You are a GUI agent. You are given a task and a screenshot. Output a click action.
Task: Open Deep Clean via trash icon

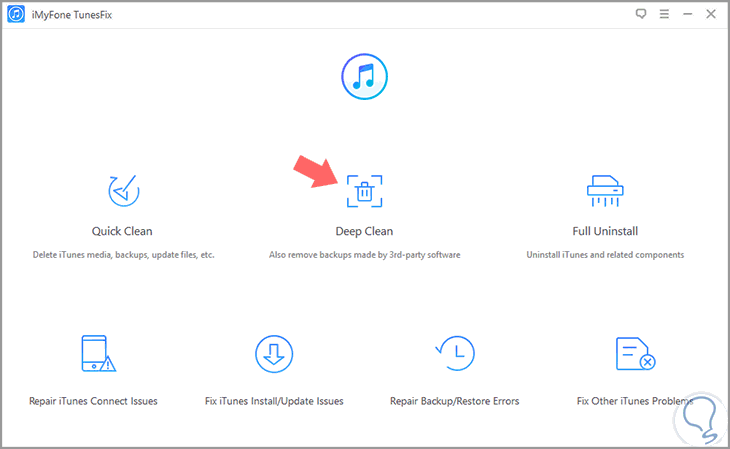[x=365, y=191]
